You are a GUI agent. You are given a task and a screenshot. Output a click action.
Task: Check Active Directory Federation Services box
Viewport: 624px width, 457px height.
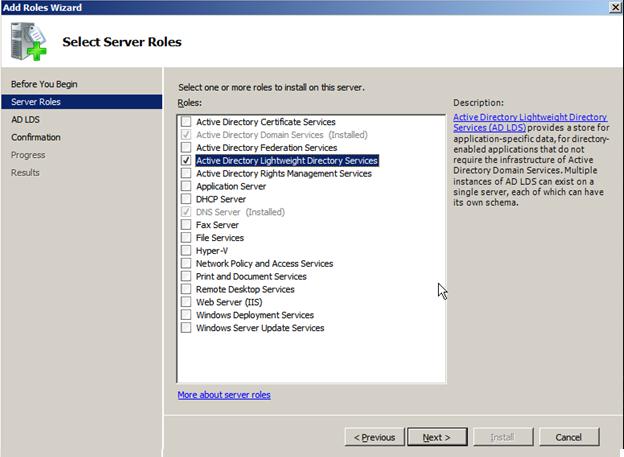tap(186, 147)
